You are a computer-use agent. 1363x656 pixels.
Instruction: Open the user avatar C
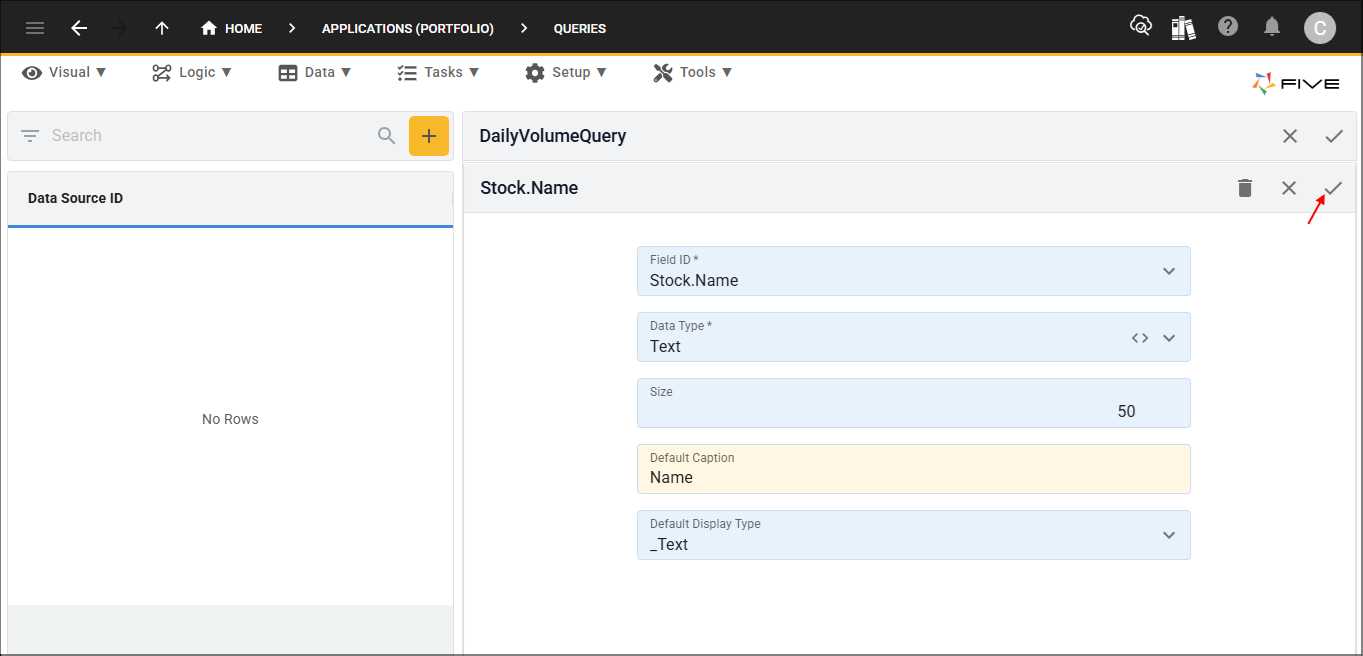tap(1319, 28)
